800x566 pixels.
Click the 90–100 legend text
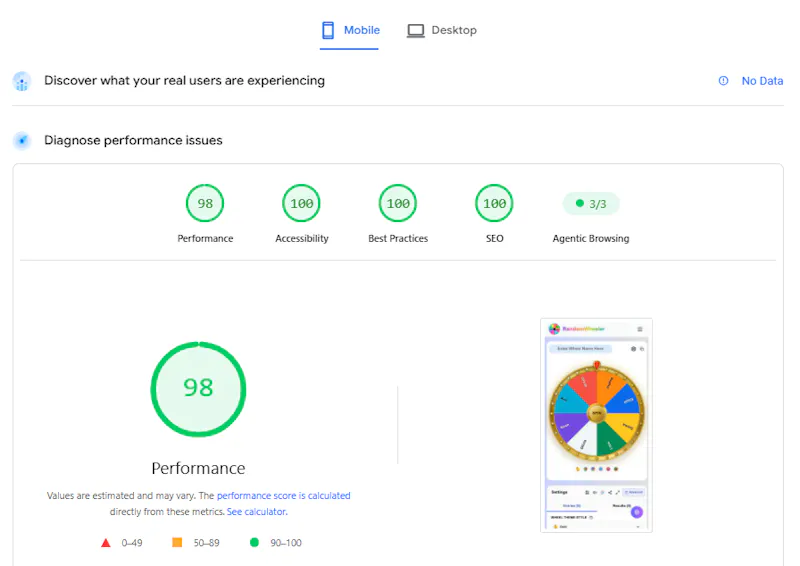click(x=286, y=543)
